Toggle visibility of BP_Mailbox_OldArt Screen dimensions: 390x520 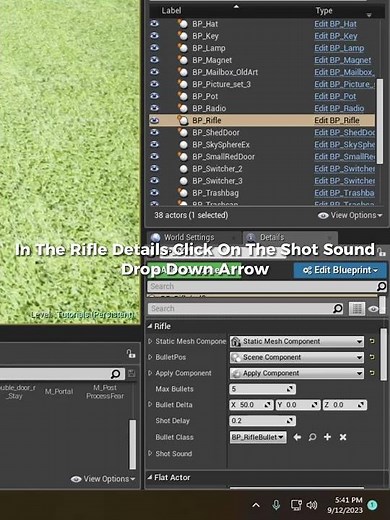(154, 72)
